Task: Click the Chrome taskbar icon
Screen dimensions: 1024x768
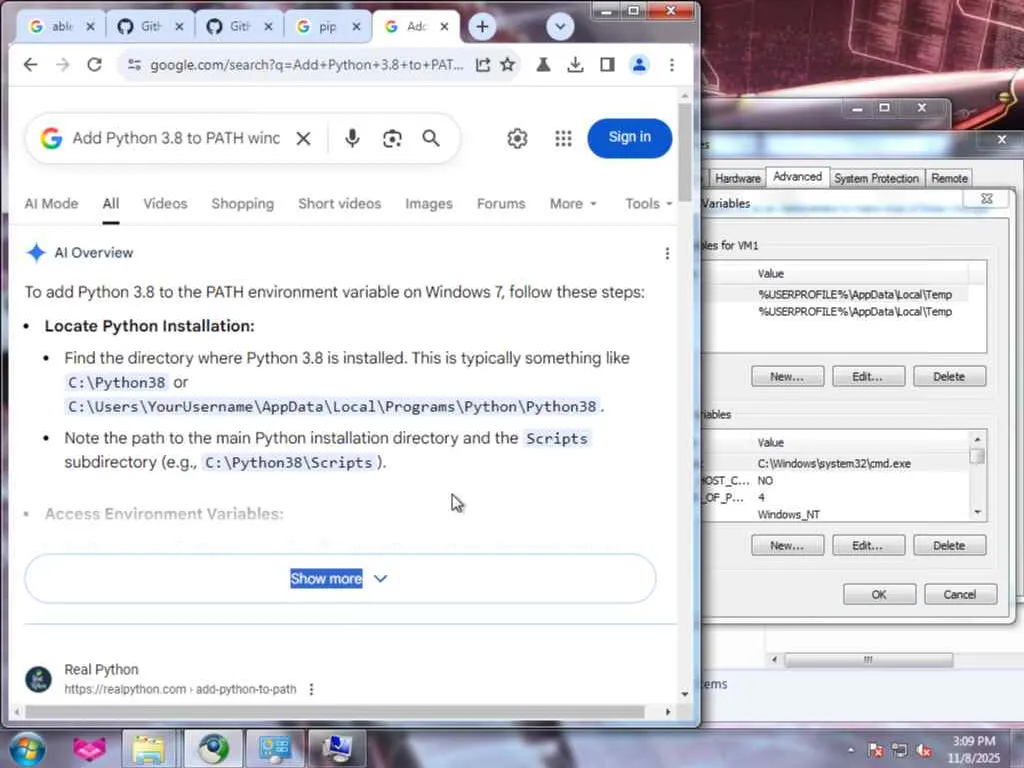Action: 213,748
